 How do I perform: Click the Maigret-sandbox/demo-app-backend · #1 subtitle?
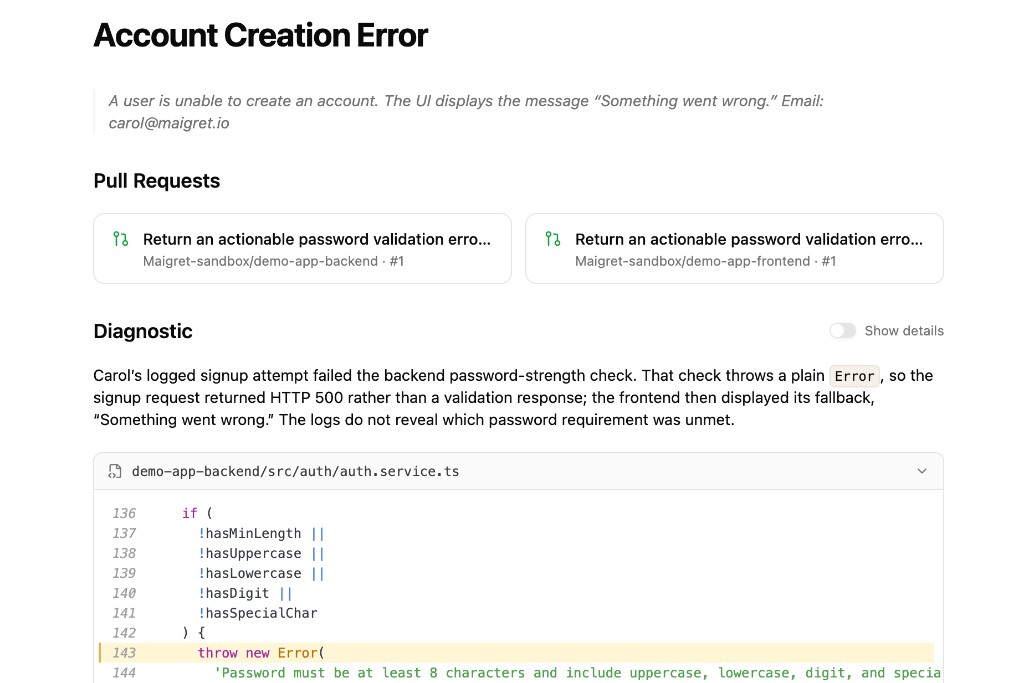274,261
